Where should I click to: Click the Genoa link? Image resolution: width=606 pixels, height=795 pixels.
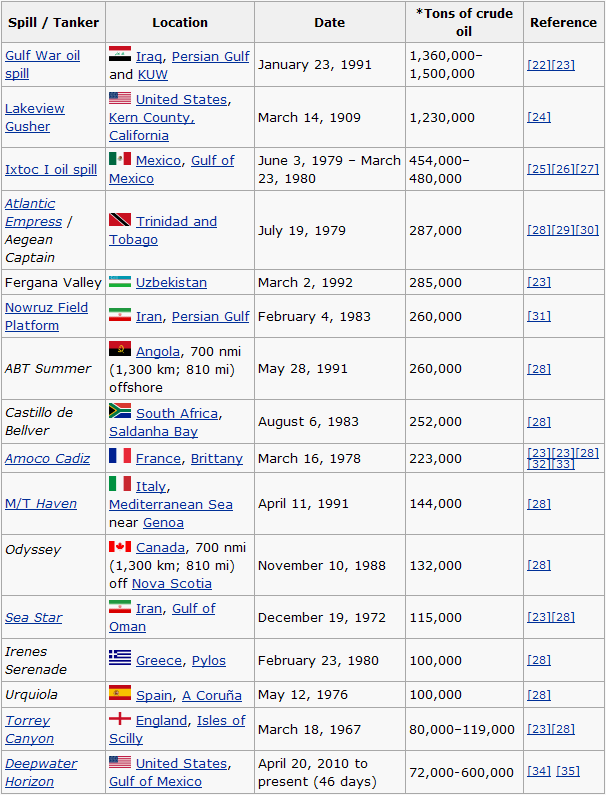(163, 523)
